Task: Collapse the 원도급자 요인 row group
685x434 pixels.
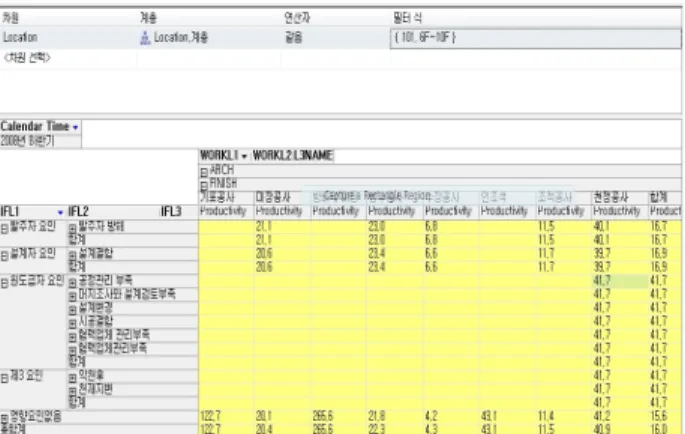Action: click(4, 282)
